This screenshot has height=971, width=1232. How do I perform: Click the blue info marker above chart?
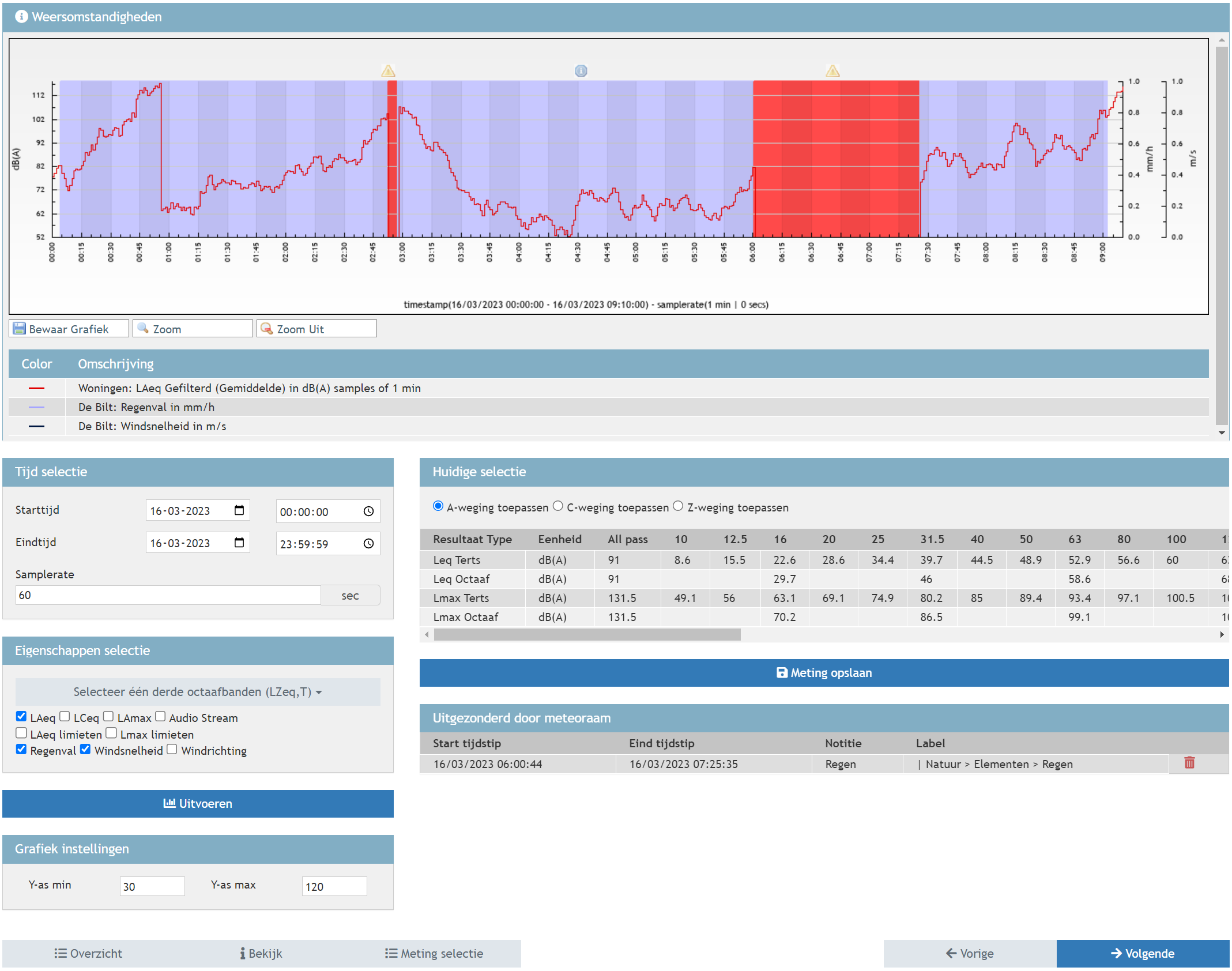[x=581, y=71]
